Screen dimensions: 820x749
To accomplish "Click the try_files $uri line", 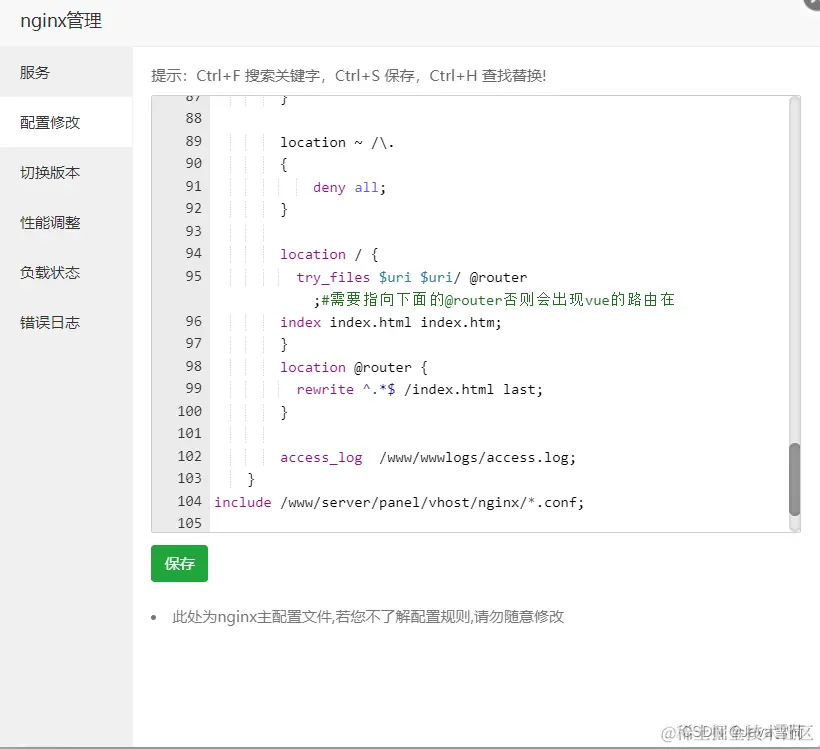I will [412, 277].
